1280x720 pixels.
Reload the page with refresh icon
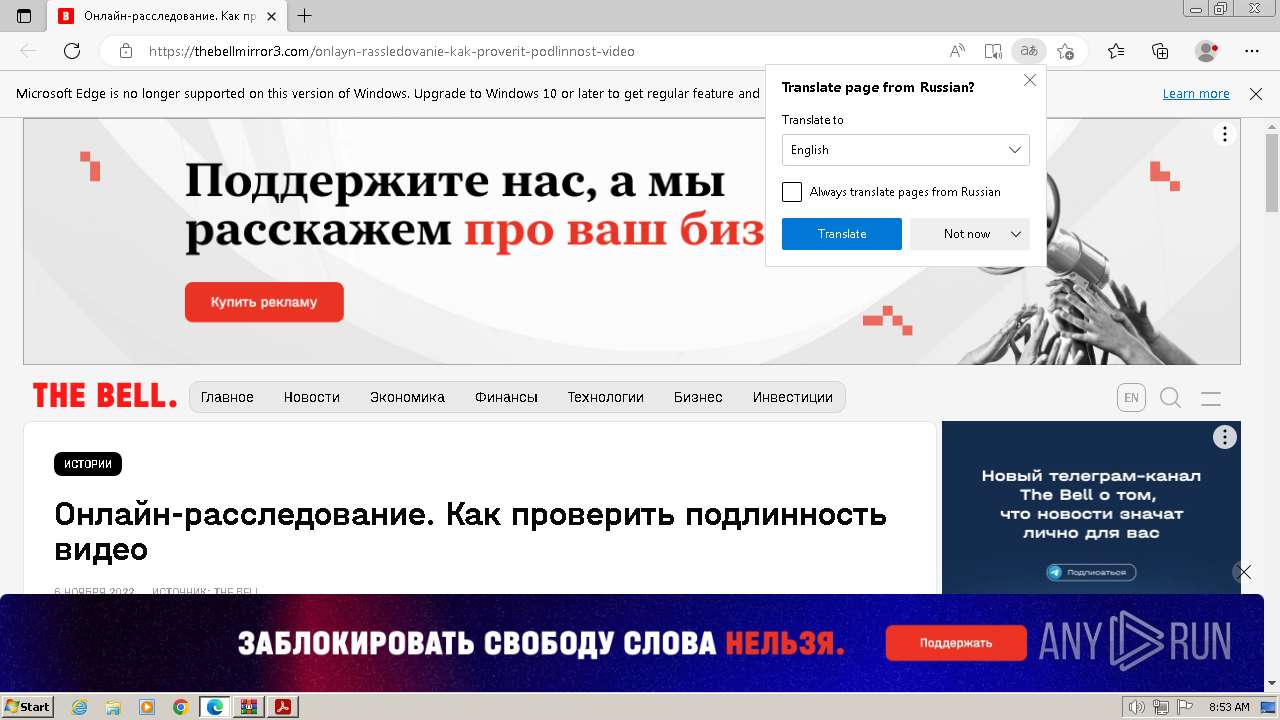pyautogui.click(x=72, y=51)
